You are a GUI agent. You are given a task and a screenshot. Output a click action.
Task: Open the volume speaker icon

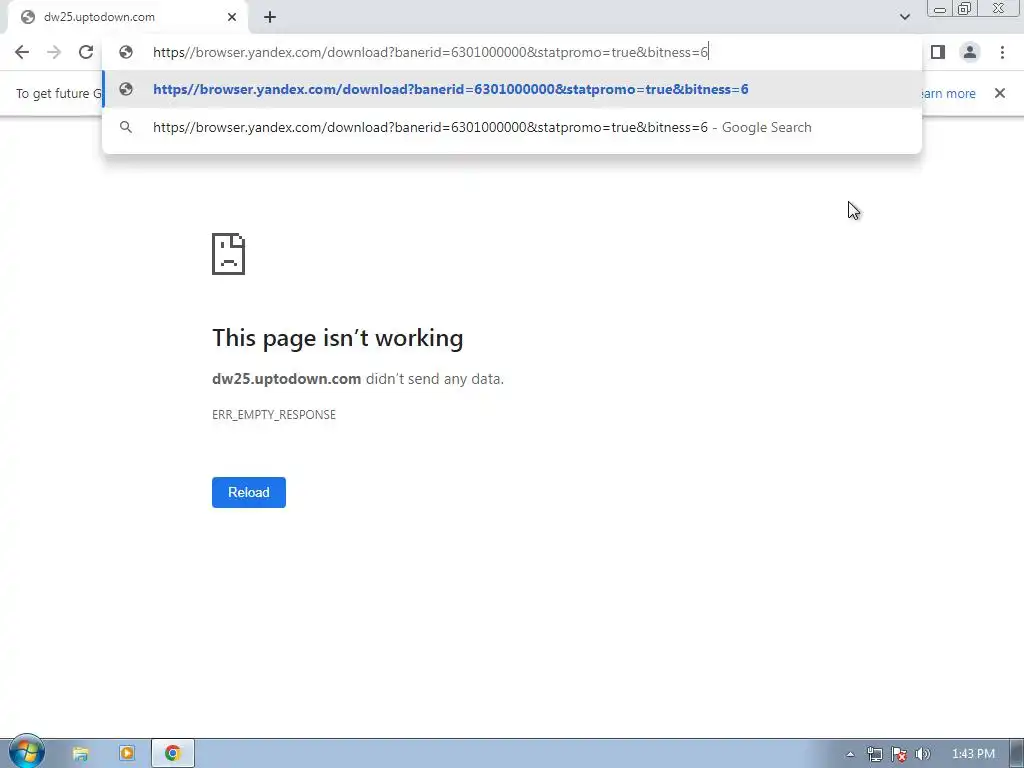tap(923, 754)
